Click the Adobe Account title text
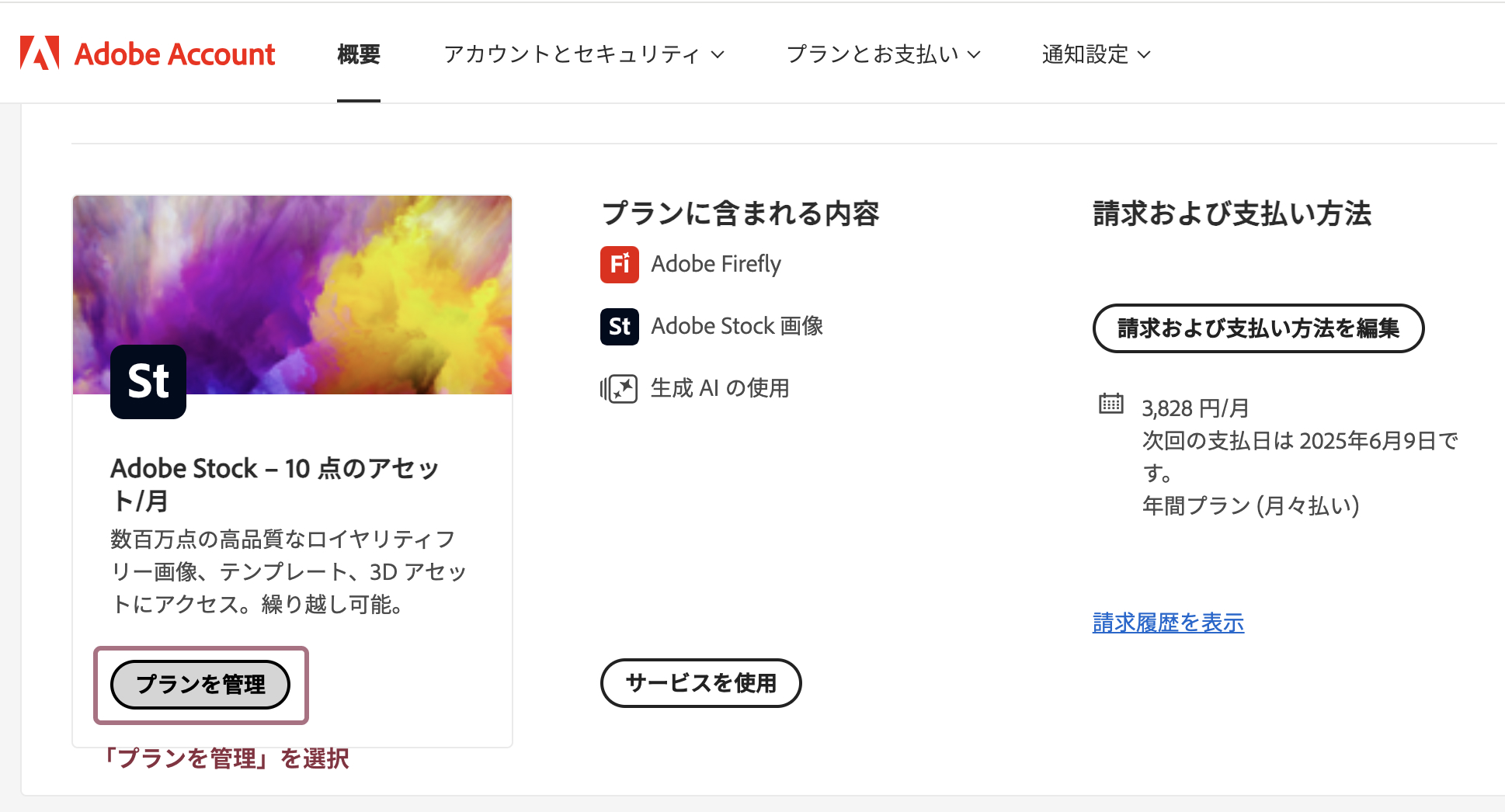This screenshot has width=1505, height=812. pyautogui.click(x=175, y=54)
